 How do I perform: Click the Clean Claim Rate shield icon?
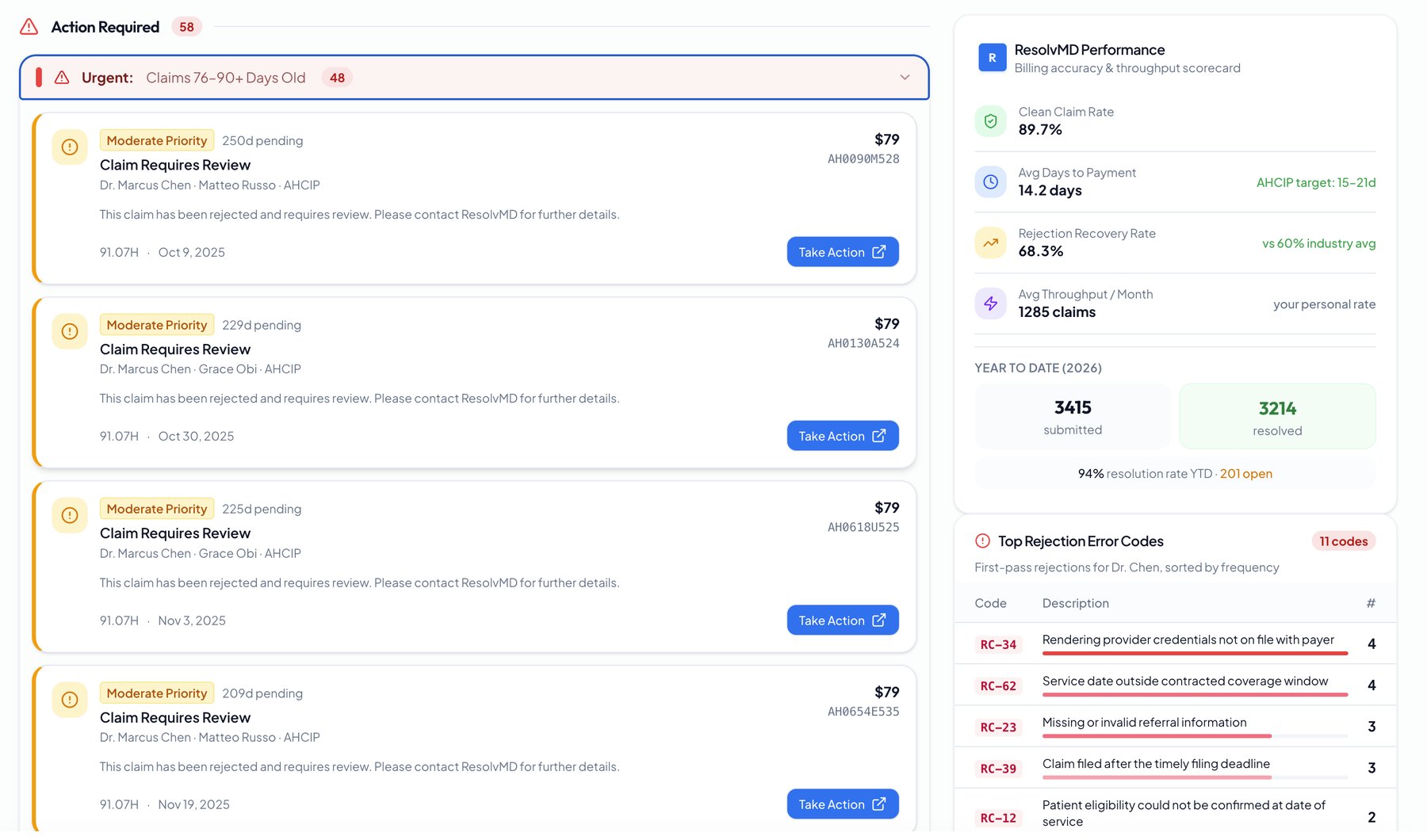pyautogui.click(x=991, y=121)
